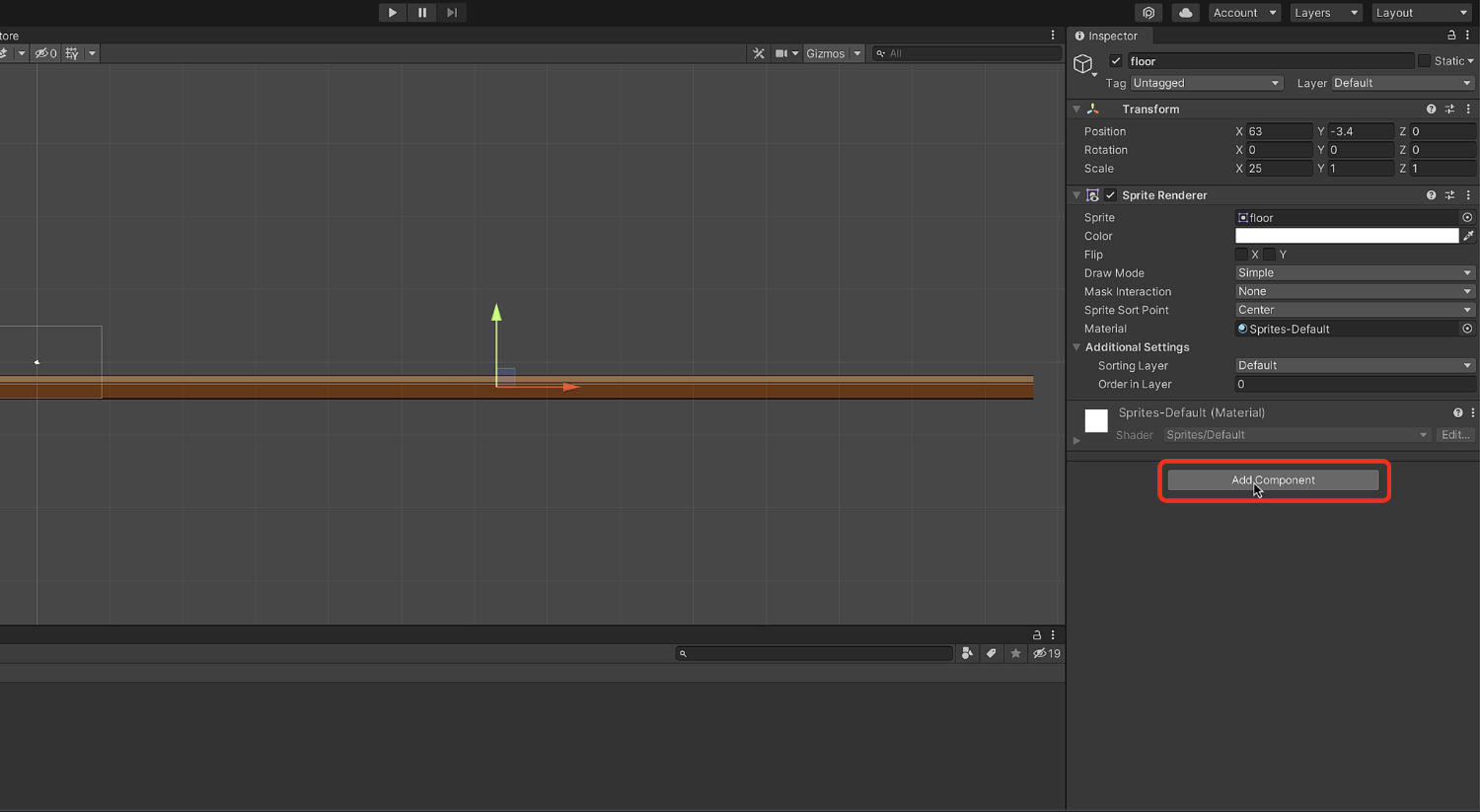Select the Color eyedropper tool
The height and width of the screenshot is (812, 1480).
1468,236
